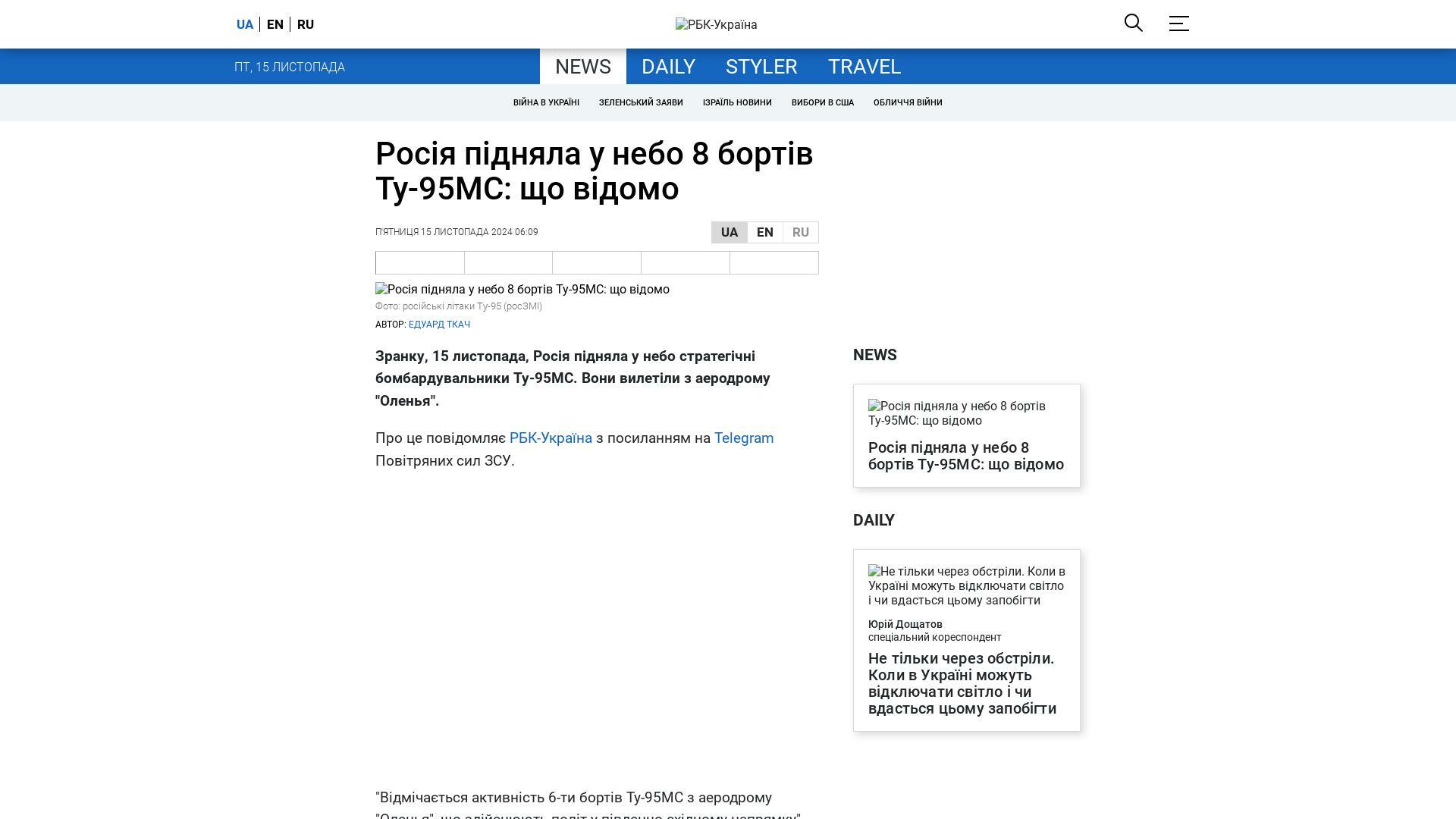Screen dimensions: 1456x819
Task: Switch site language to RU in header
Action: click(x=306, y=24)
